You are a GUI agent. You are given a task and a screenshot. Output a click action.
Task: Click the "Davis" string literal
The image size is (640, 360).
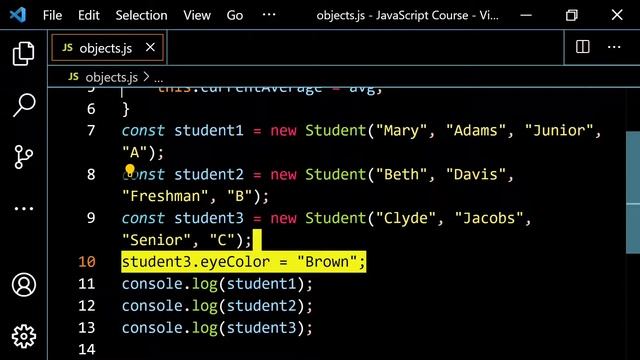(476, 175)
